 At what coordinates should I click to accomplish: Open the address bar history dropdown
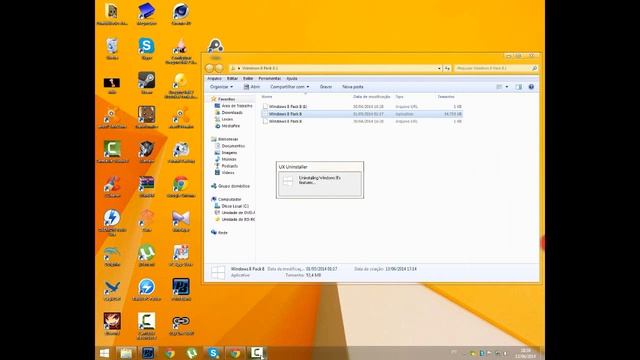(x=439, y=68)
